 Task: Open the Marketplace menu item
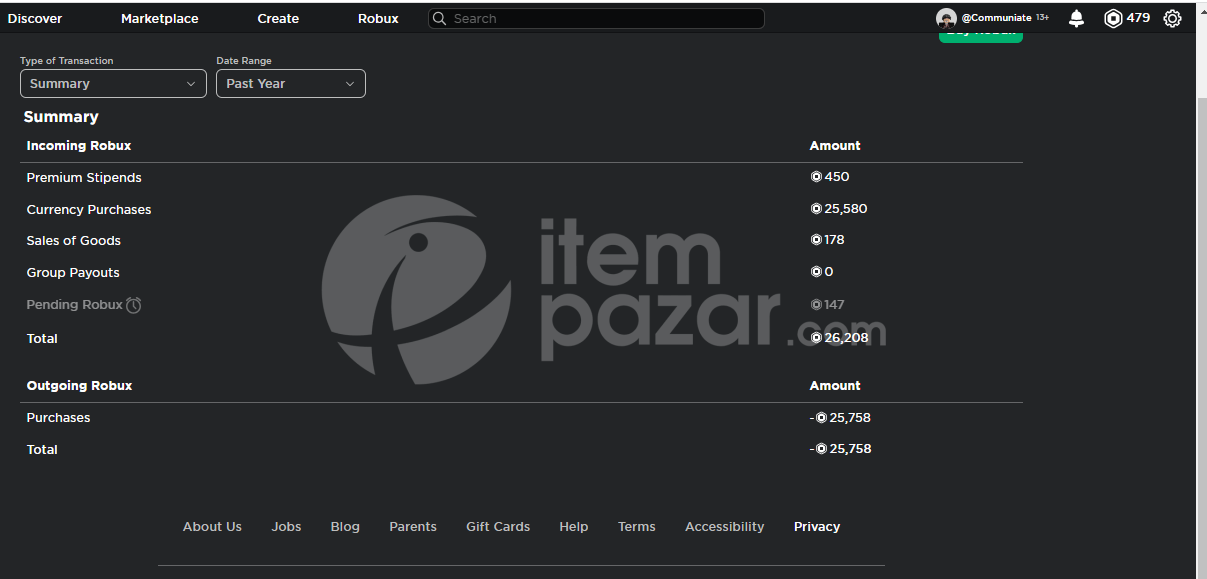coord(160,19)
